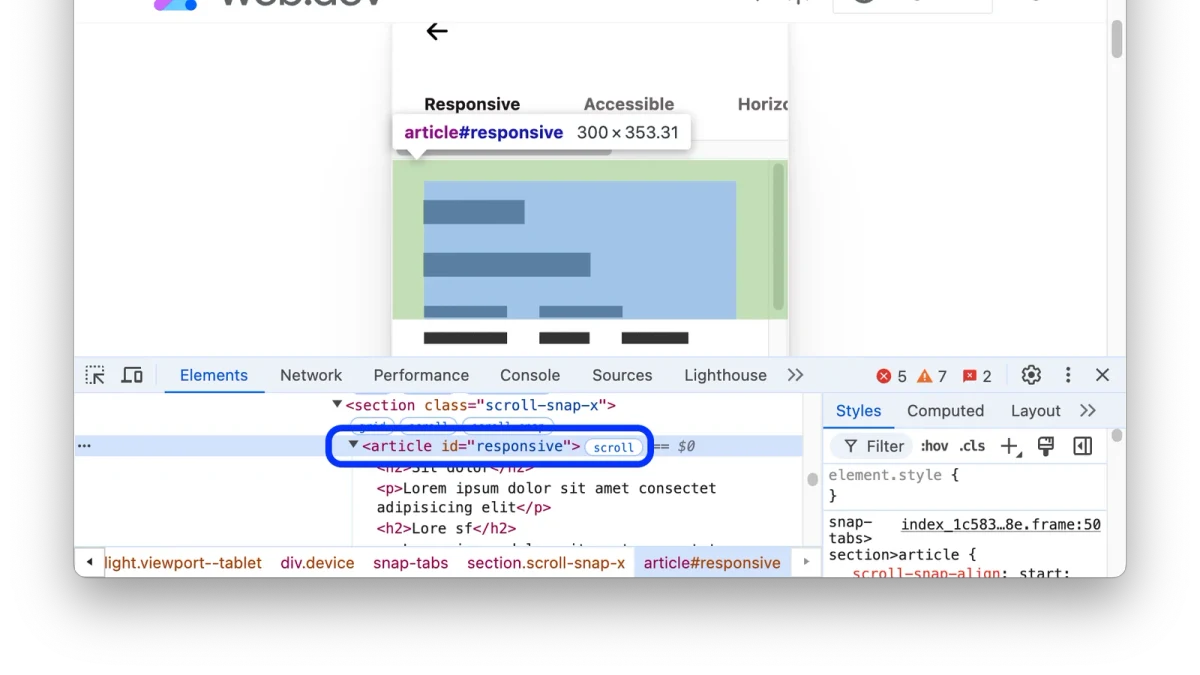Open the DevTools three-dot customize menu
The image size is (1200, 675).
point(1068,375)
